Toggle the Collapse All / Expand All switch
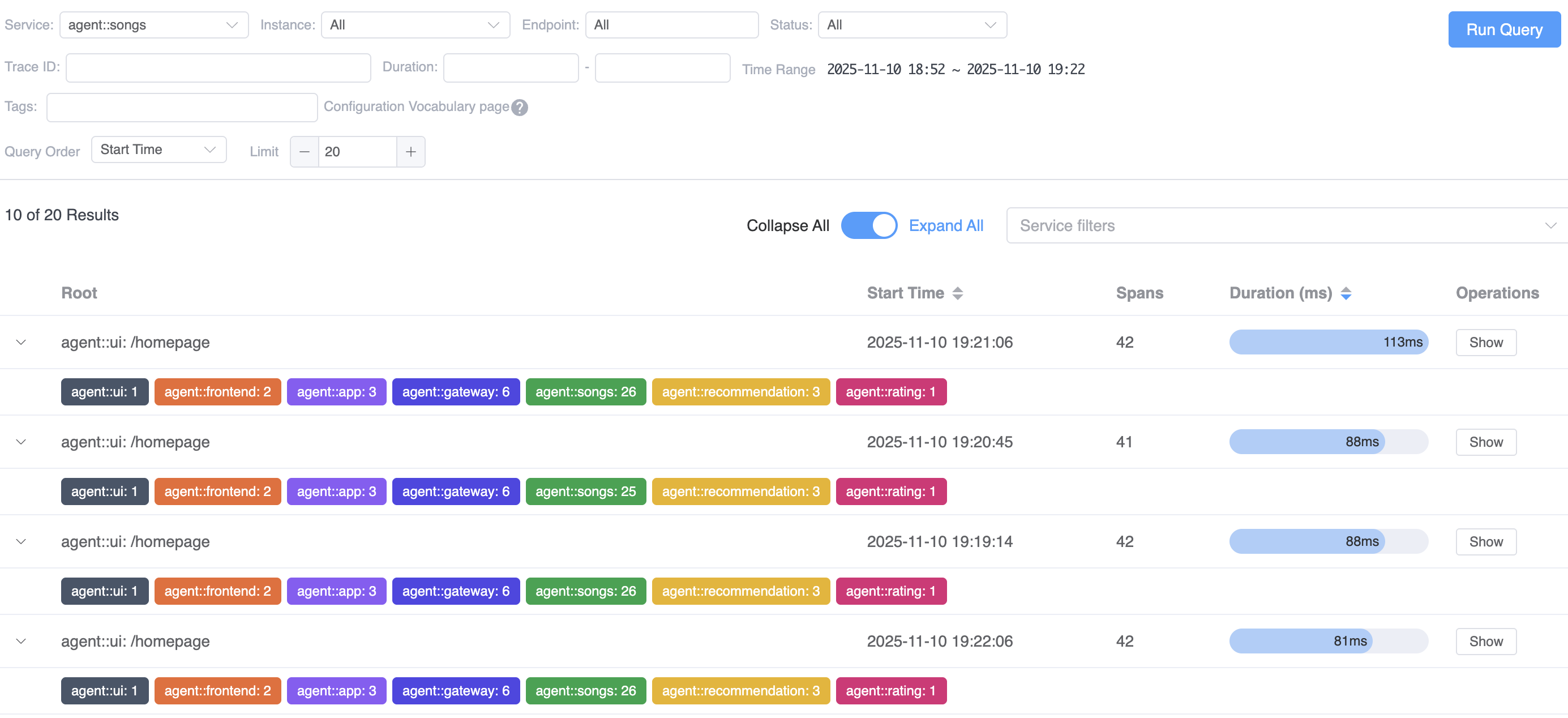1568x718 pixels. (x=868, y=225)
